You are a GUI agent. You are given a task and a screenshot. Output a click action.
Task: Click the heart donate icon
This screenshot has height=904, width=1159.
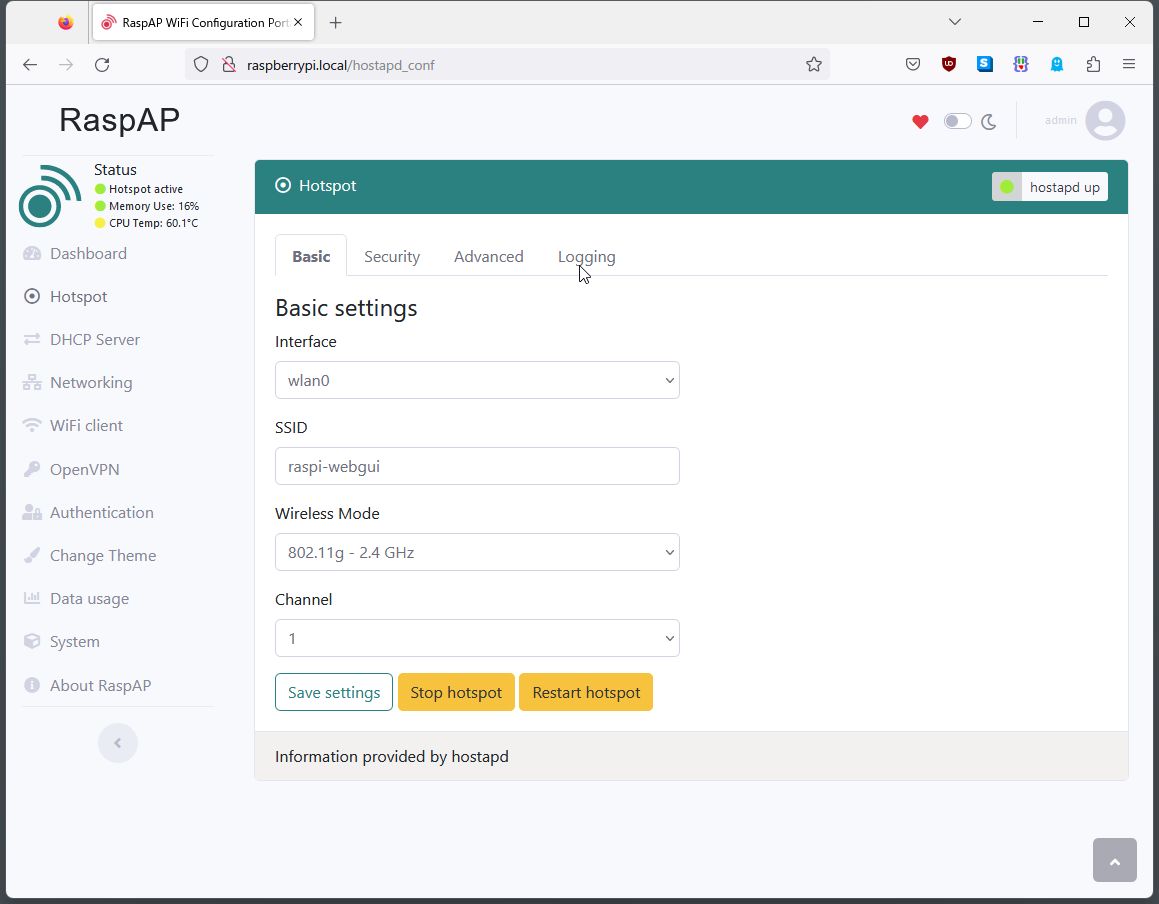[x=920, y=121]
